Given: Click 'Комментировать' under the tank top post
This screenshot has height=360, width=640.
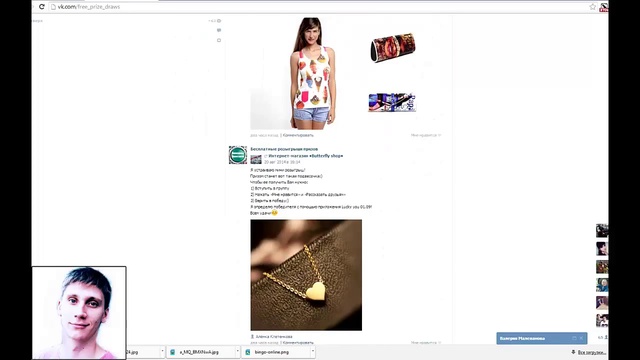Looking at the screenshot, I should click(298, 135).
